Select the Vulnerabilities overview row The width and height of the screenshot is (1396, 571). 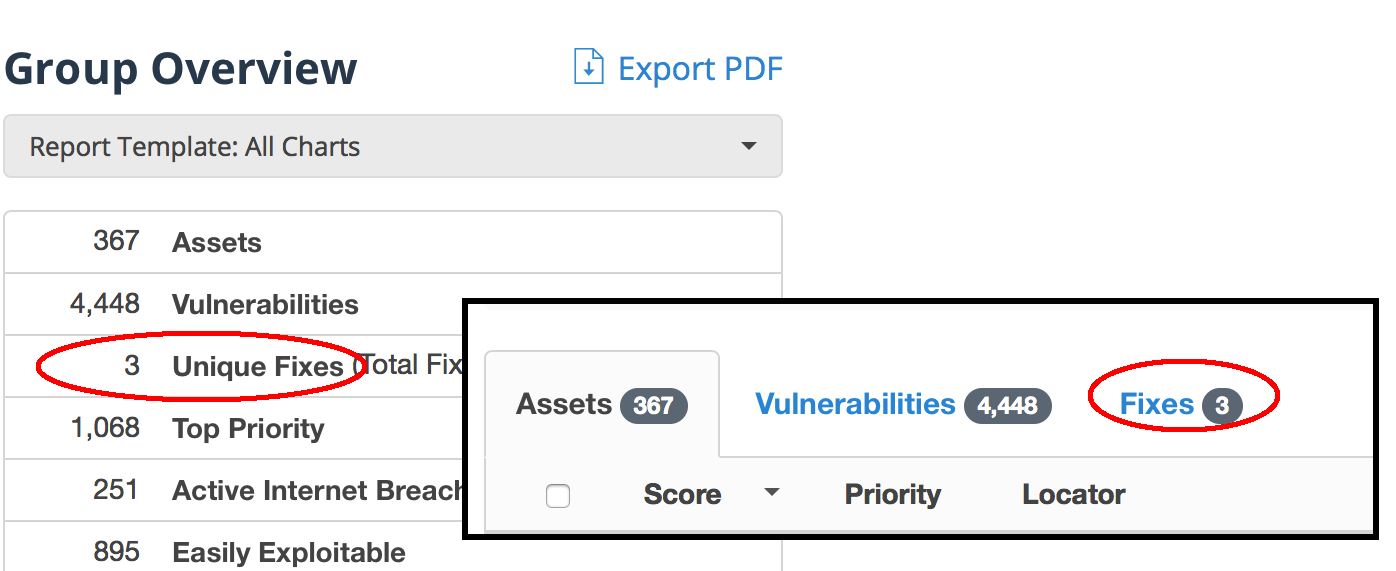(x=234, y=304)
